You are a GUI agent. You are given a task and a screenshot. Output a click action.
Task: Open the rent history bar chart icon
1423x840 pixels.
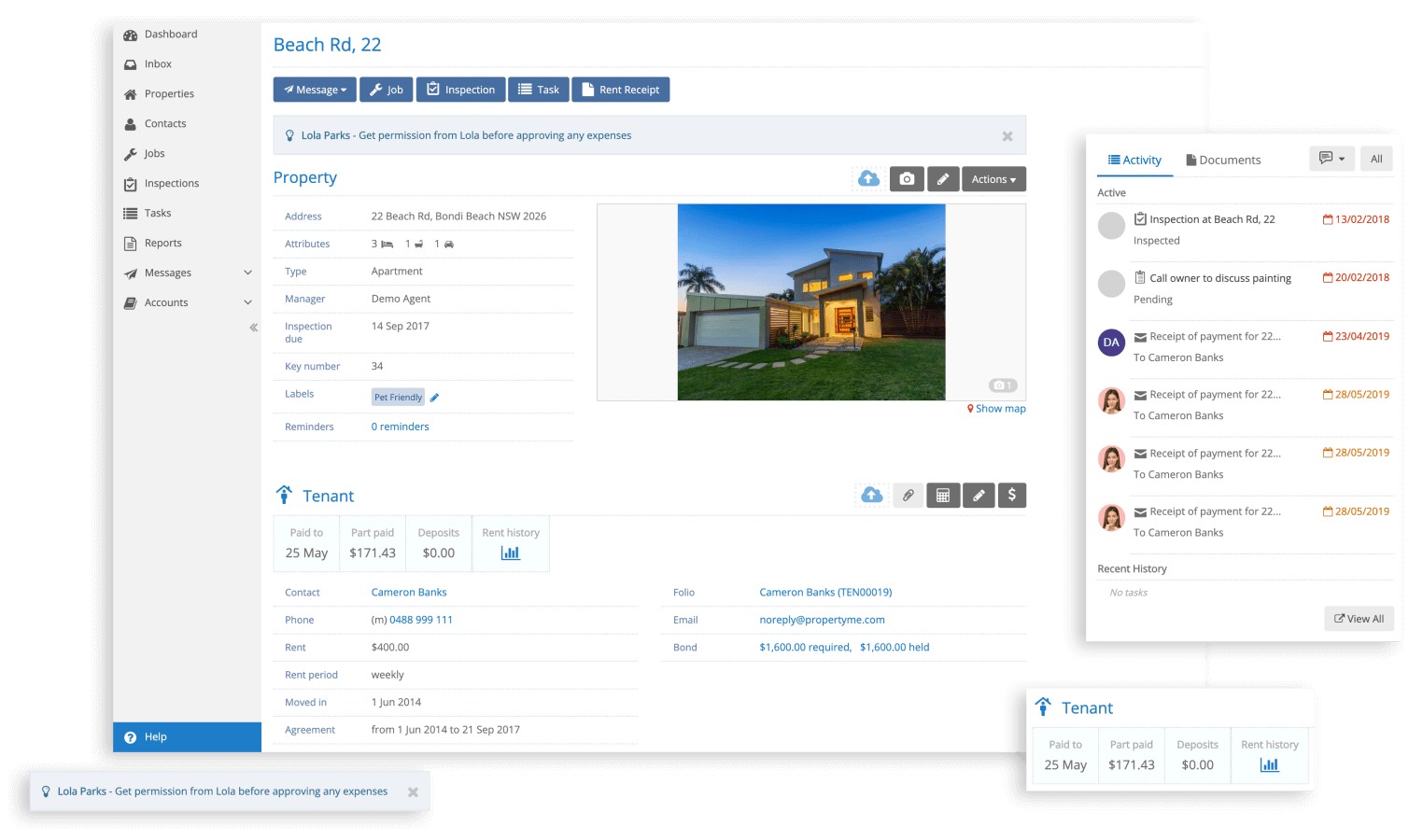[511, 553]
